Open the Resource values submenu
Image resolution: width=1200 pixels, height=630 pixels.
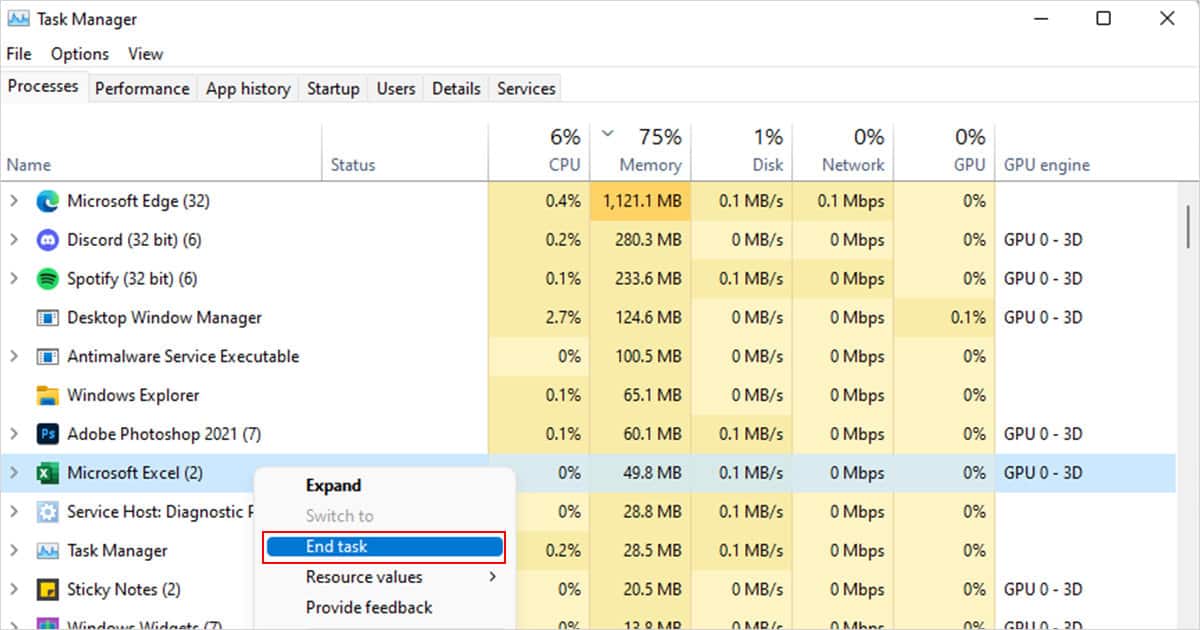tap(363, 576)
